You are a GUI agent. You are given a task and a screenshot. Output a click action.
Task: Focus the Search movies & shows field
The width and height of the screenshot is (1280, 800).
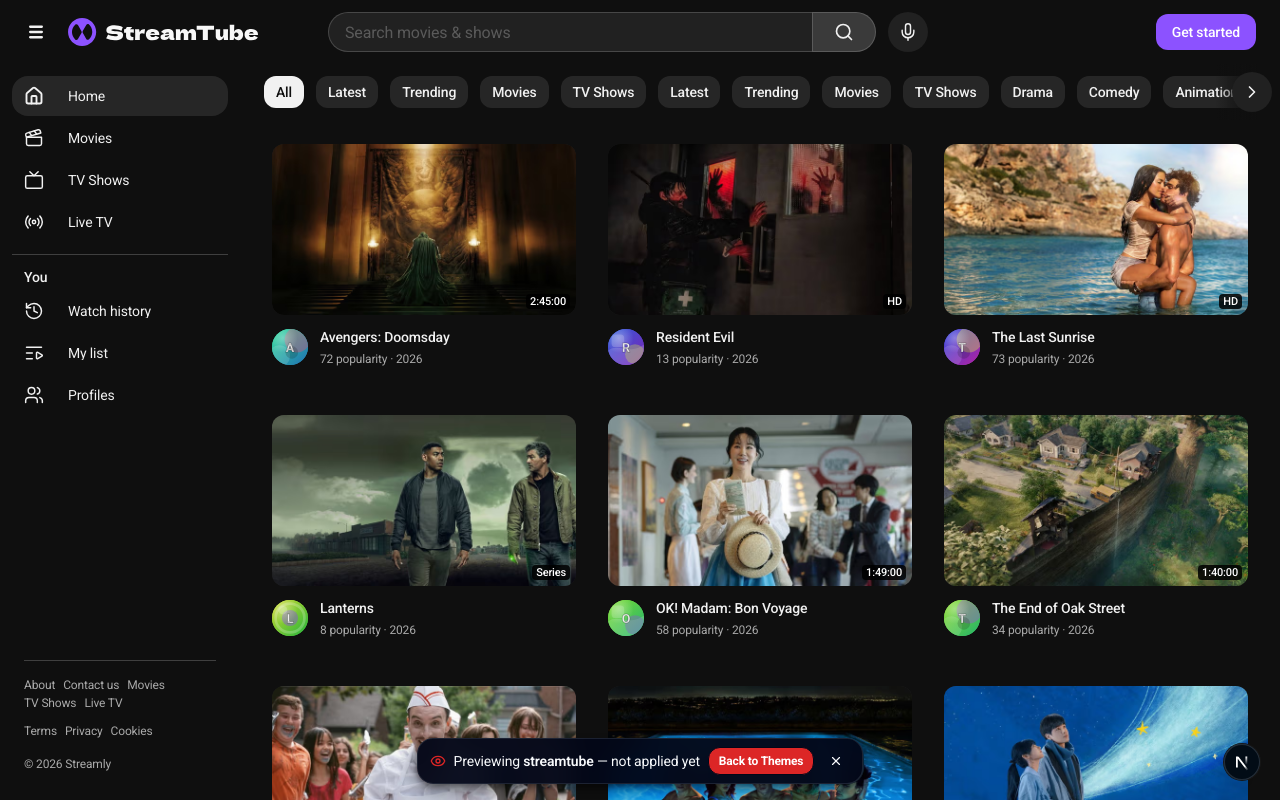pos(570,32)
